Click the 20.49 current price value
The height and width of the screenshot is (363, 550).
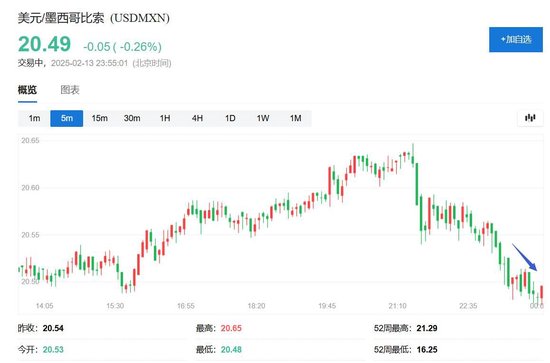pyautogui.click(x=45, y=44)
